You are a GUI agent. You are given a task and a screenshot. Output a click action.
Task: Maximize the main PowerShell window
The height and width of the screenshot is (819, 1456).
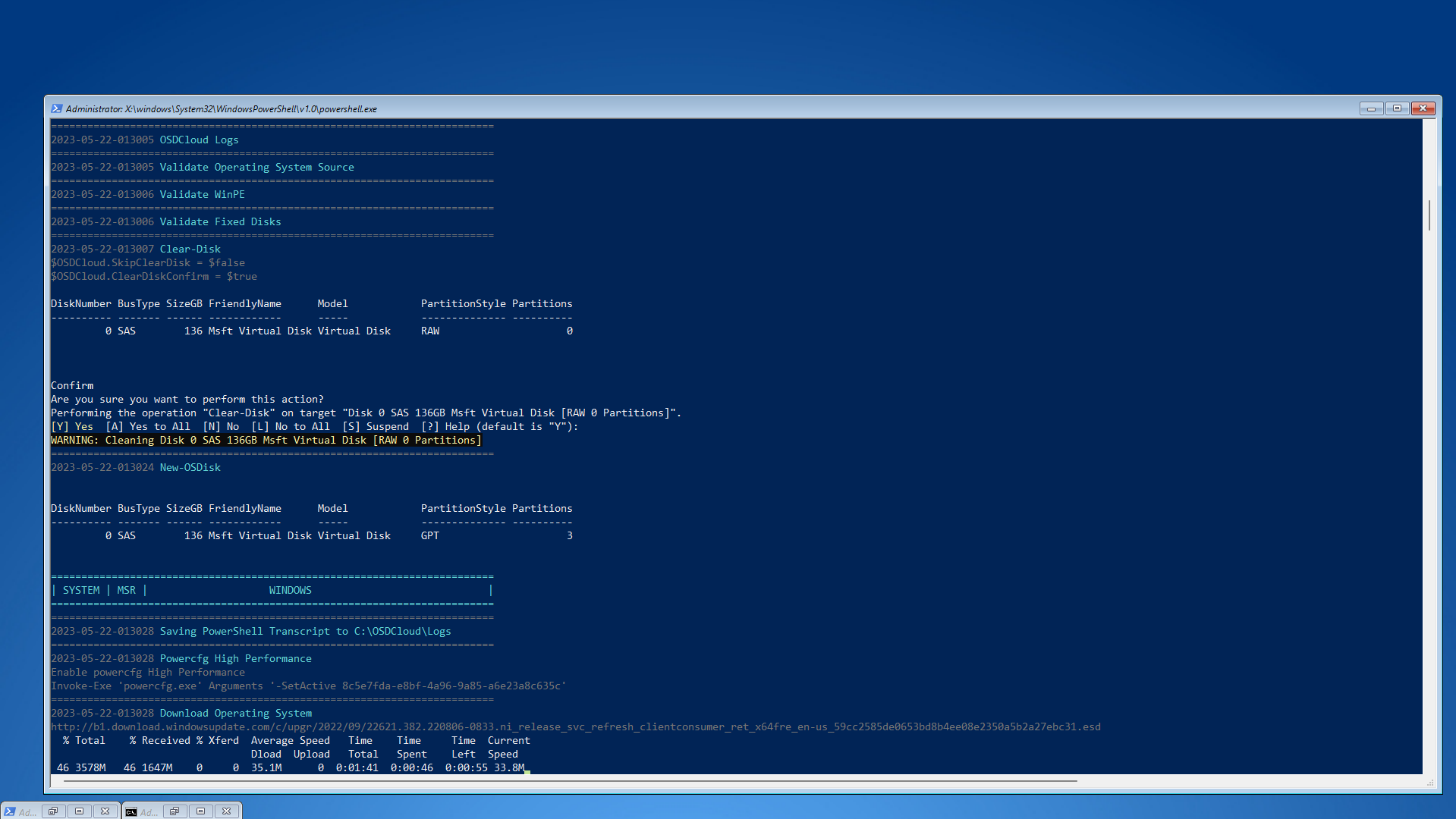(1397, 108)
